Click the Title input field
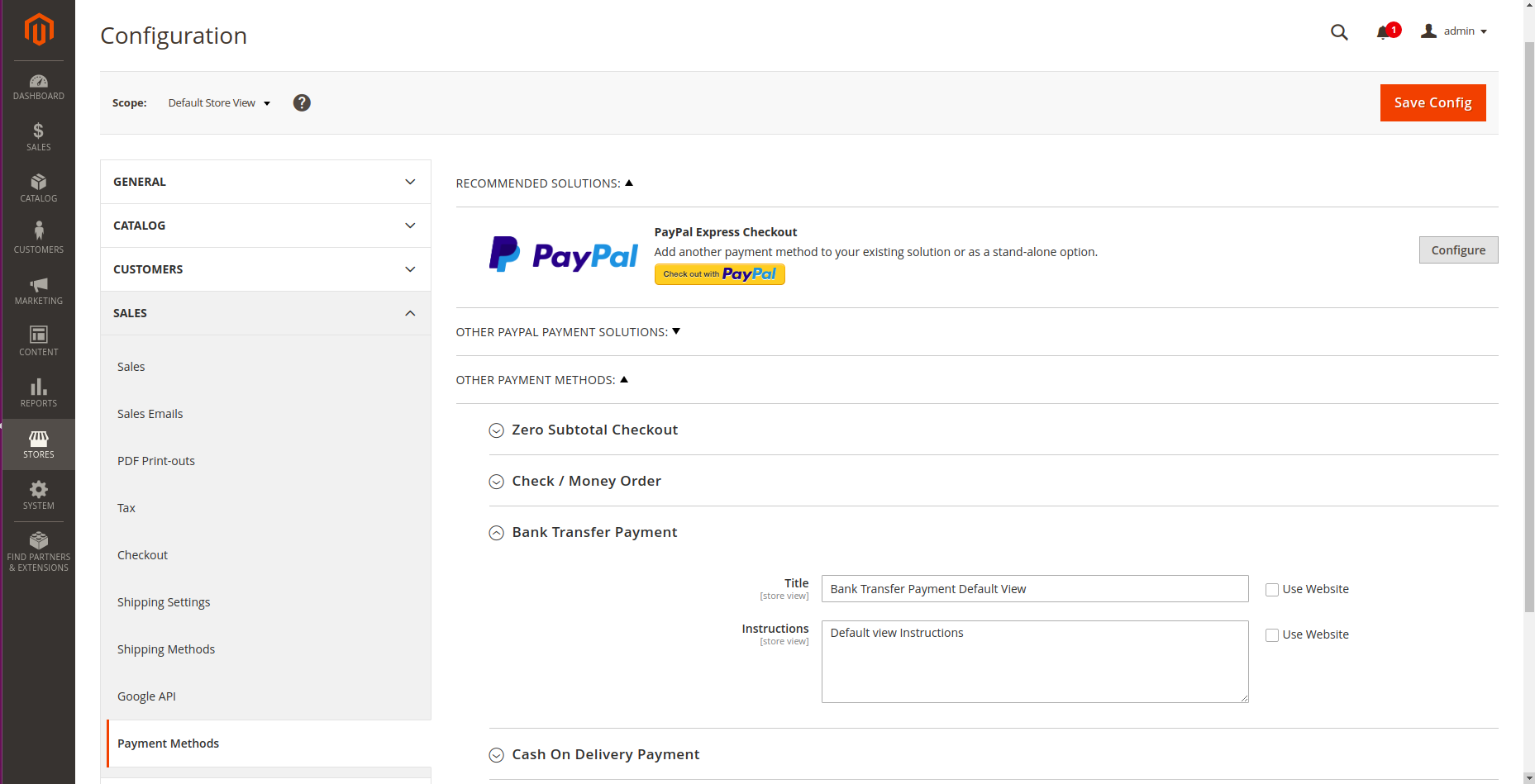This screenshot has height=784, width=1535. (1035, 589)
